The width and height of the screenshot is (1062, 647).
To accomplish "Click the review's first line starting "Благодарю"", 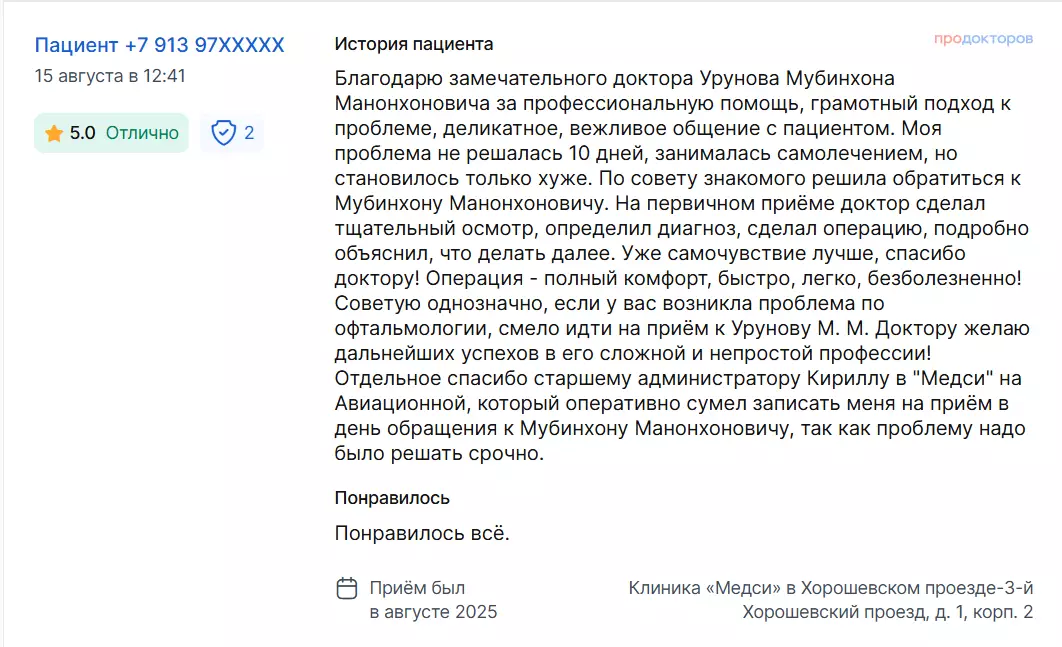I will point(615,78).
